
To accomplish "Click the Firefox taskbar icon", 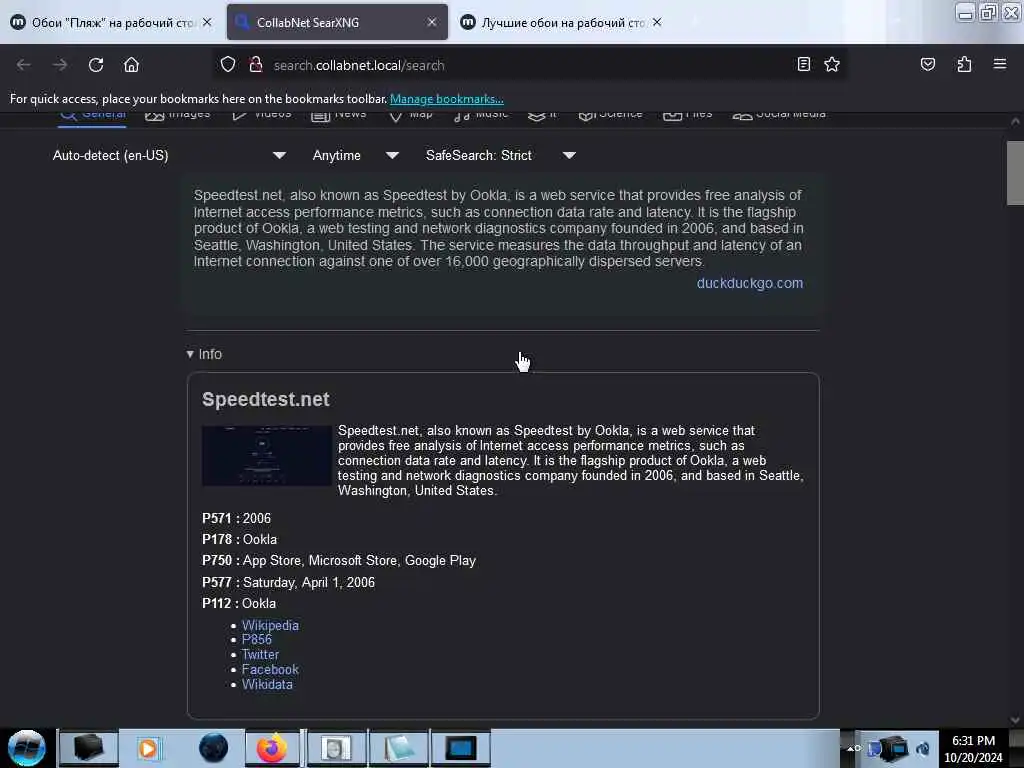I will [272, 748].
